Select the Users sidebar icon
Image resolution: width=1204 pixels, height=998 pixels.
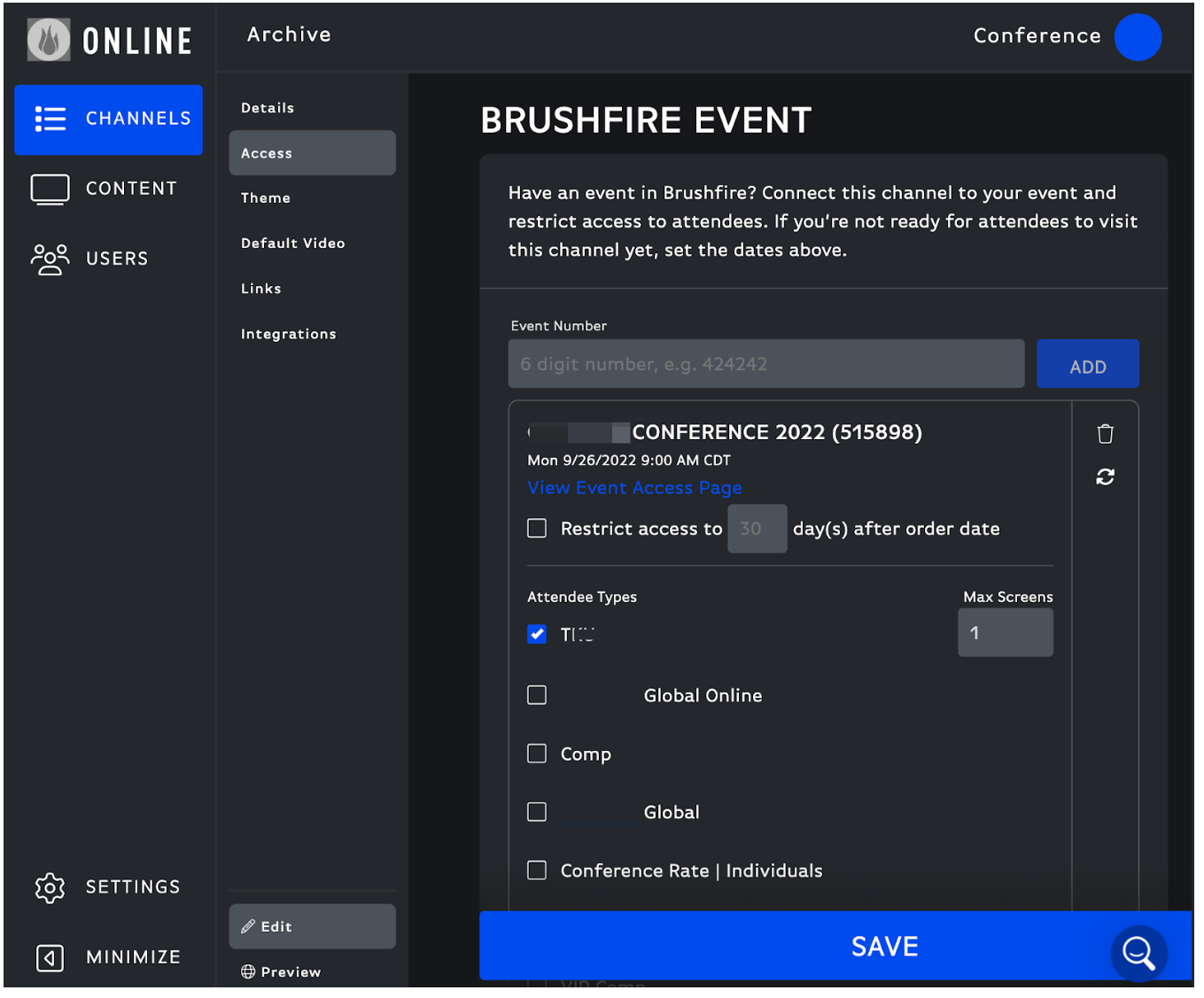[50, 259]
